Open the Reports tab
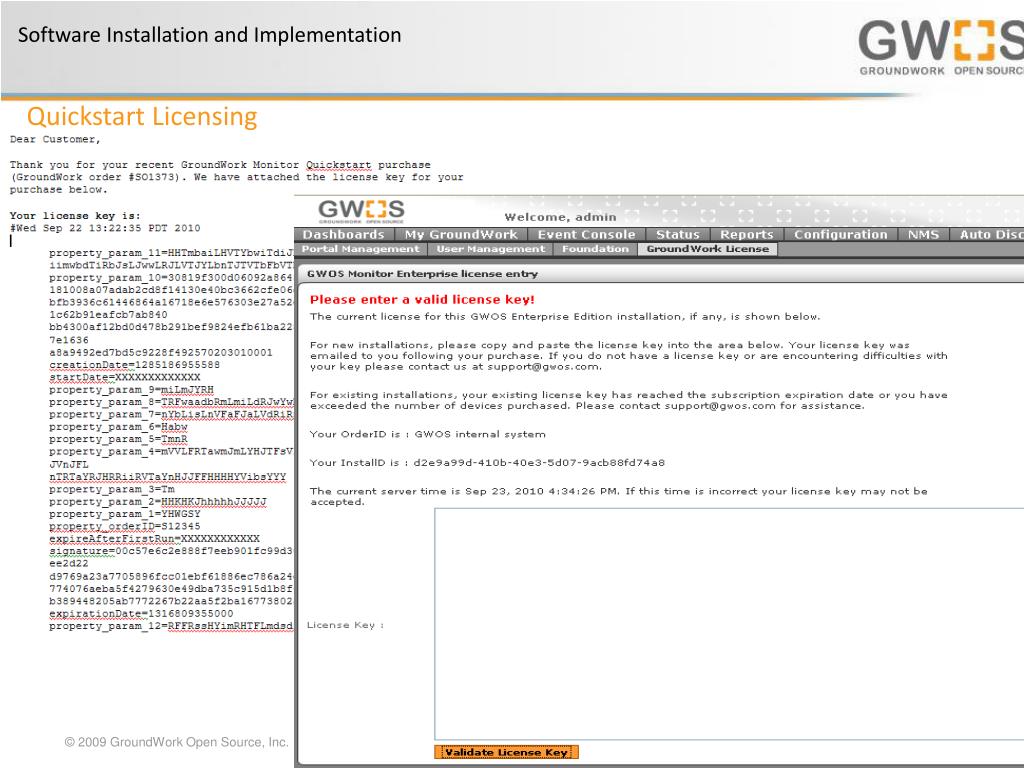This screenshot has height=768, width=1024. (746, 234)
